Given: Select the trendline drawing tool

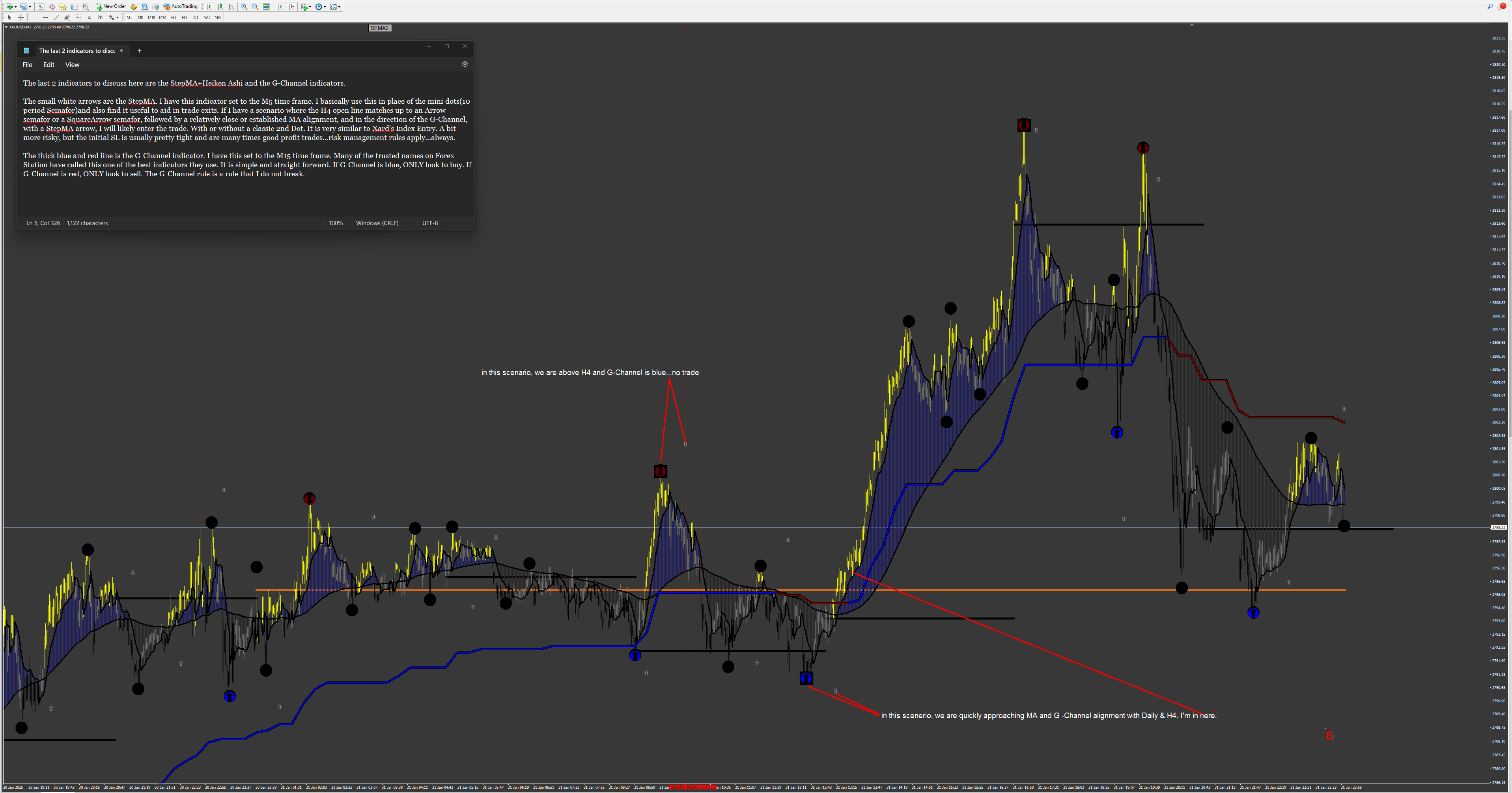Looking at the screenshot, I should (x=56, y=18).
